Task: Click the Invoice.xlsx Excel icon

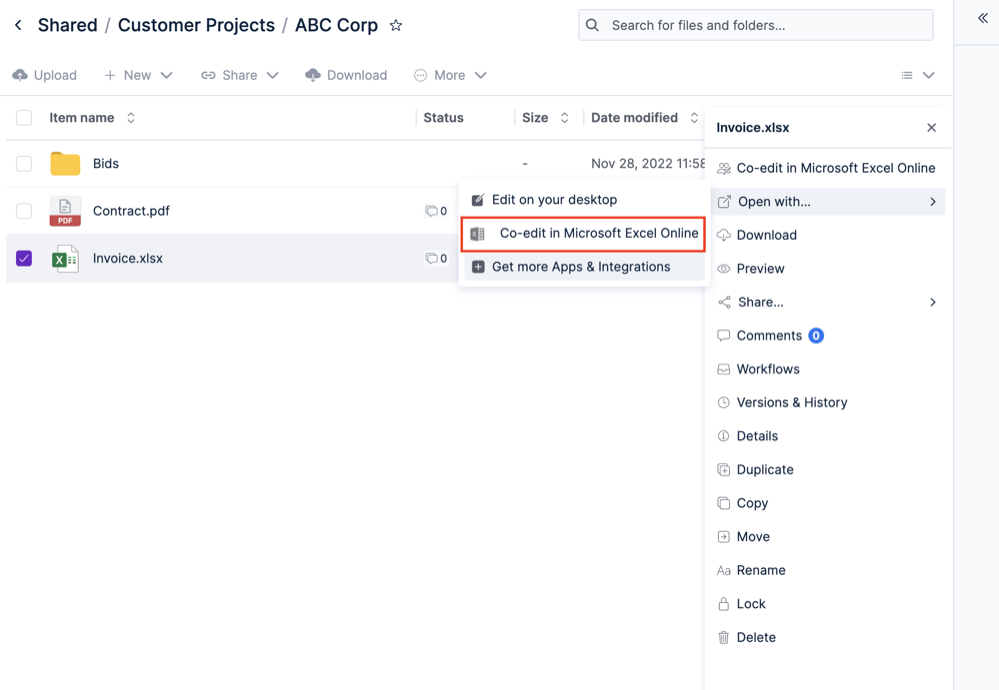Action: [x=65, y=259]
